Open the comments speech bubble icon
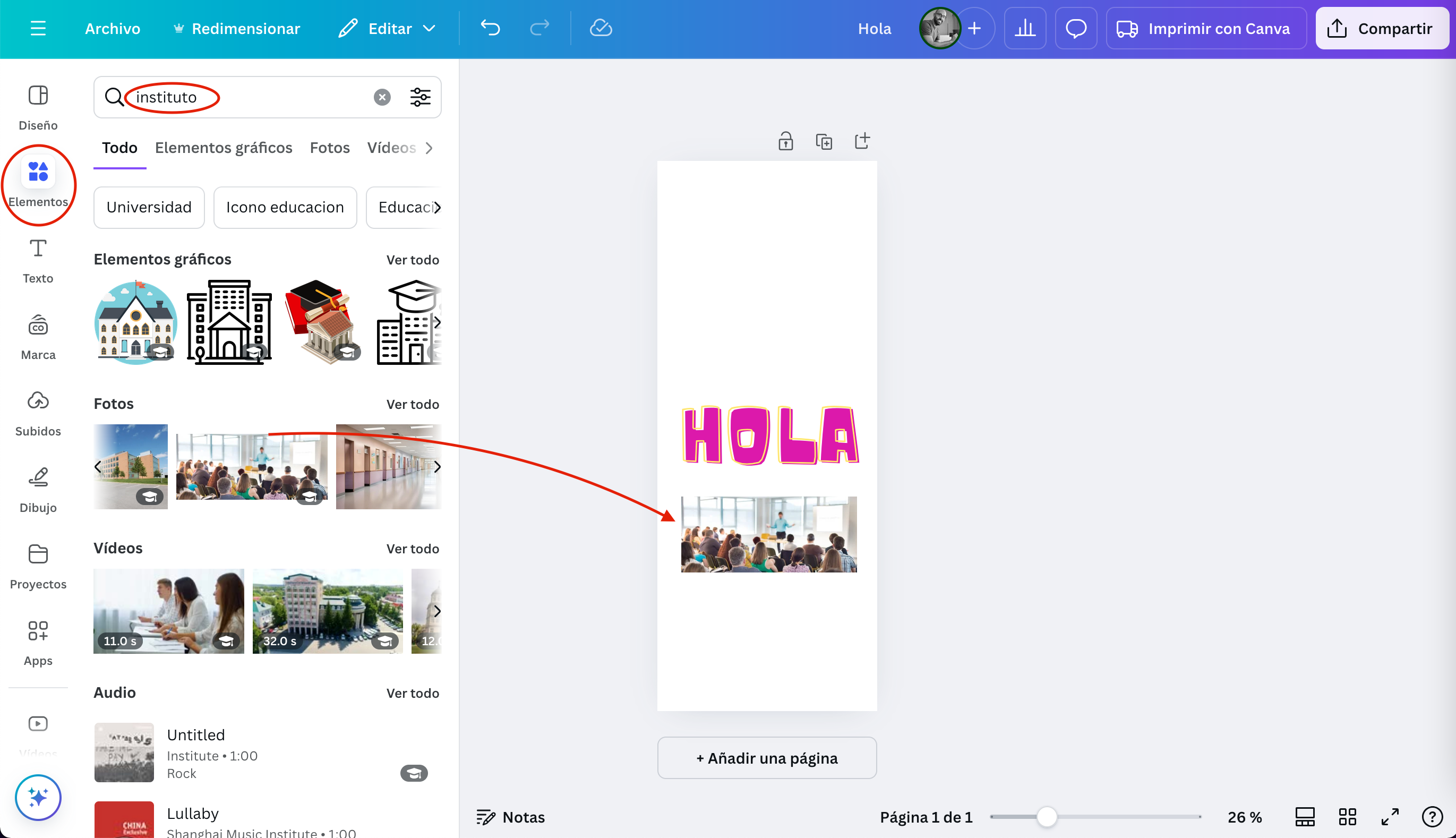 coord(1075,28)
